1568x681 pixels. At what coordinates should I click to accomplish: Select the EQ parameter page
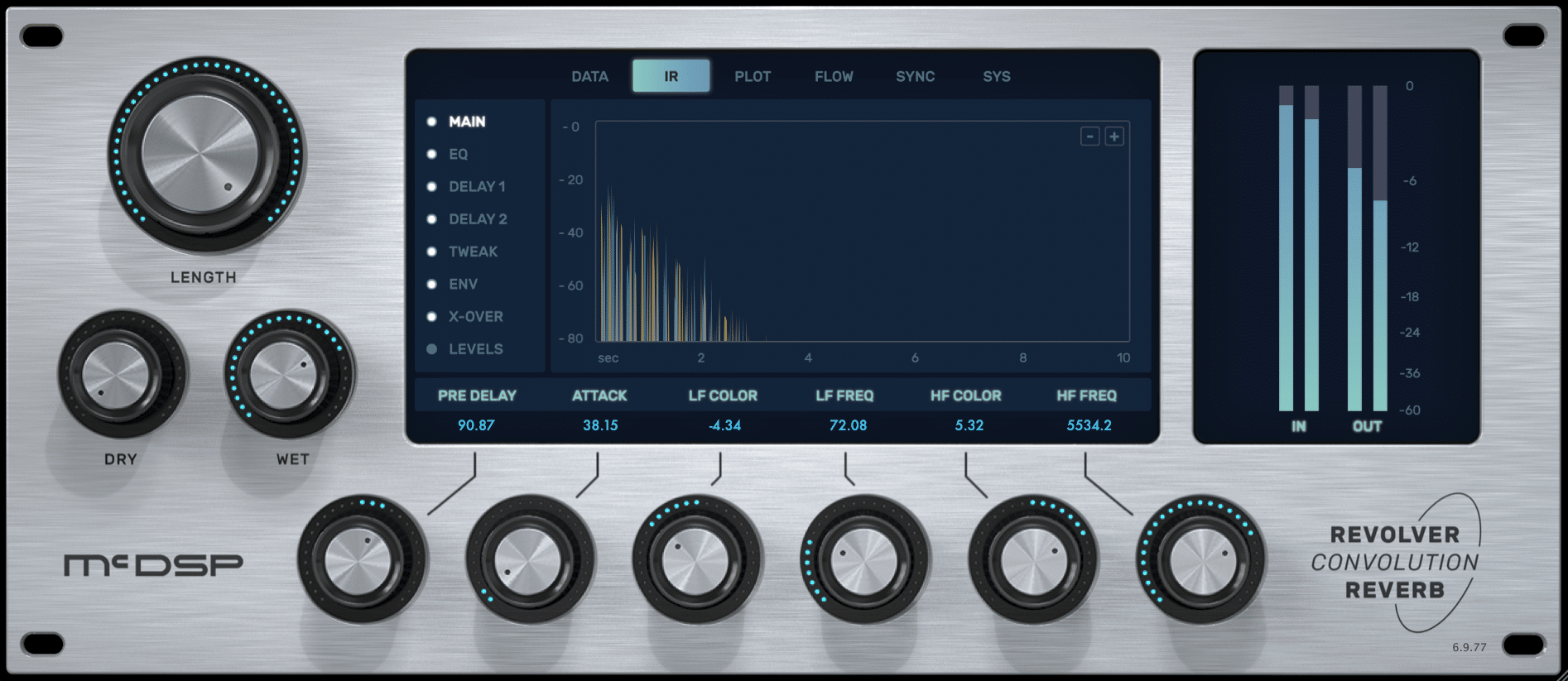458,154
